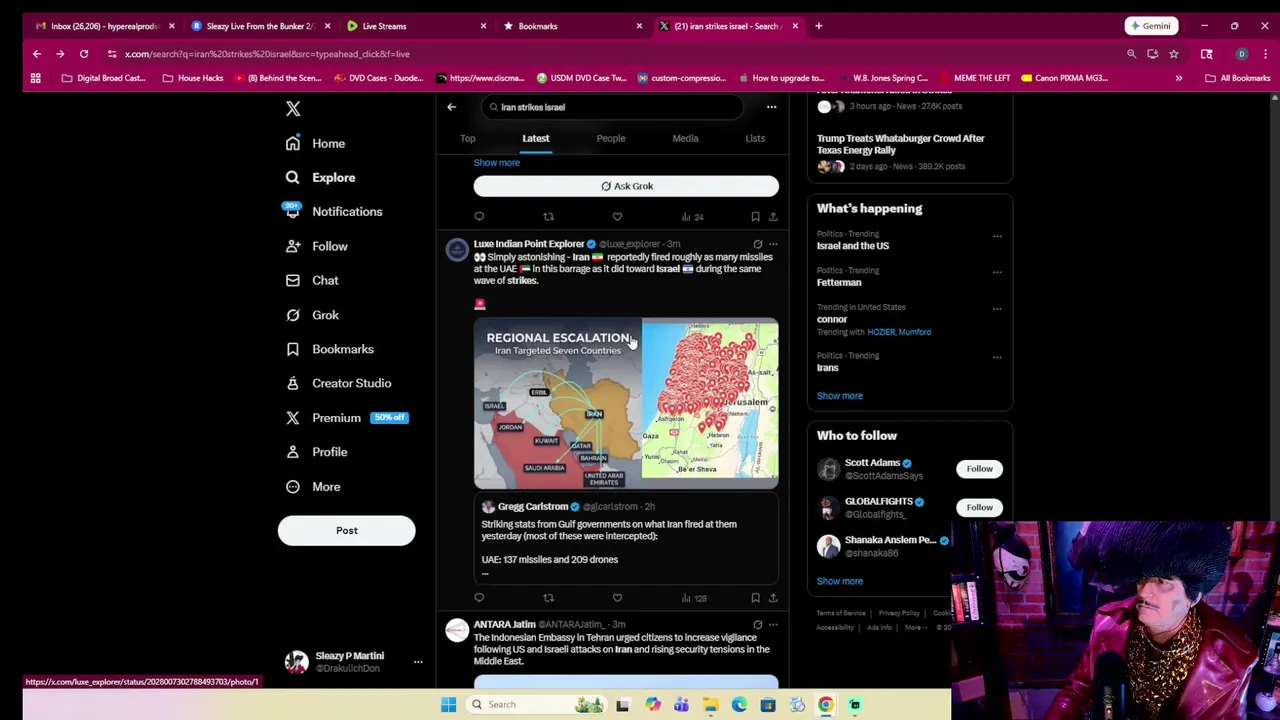Click the iran strikes israel search field
The height and width of the screenshot is (720, 1280).
point(610,107)
